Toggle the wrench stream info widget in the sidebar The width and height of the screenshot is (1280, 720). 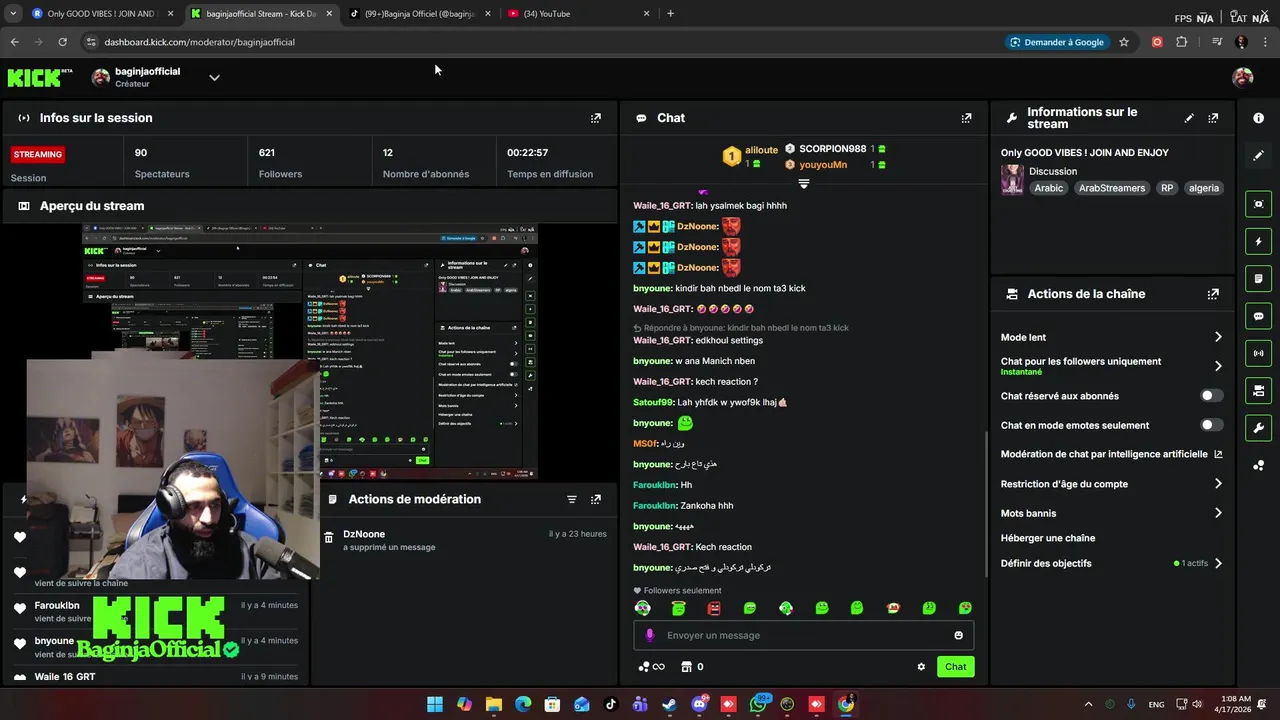[1258, 428]
